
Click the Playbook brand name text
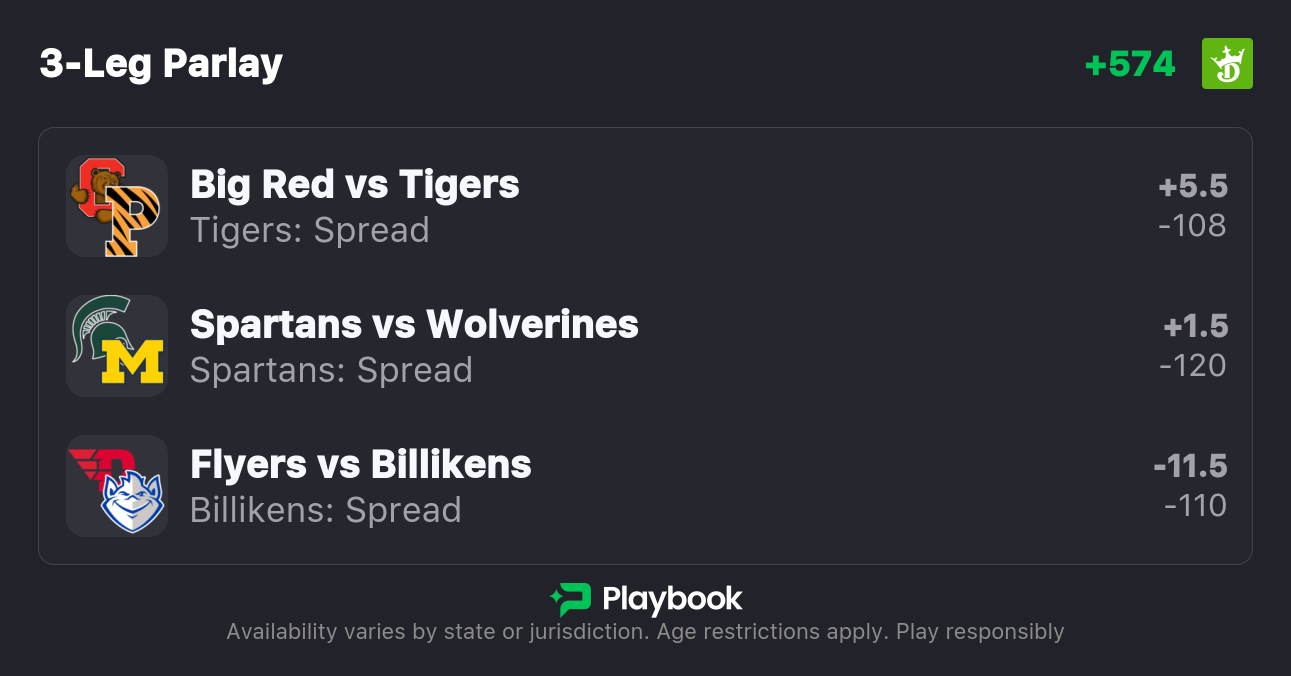coord(672,599)
